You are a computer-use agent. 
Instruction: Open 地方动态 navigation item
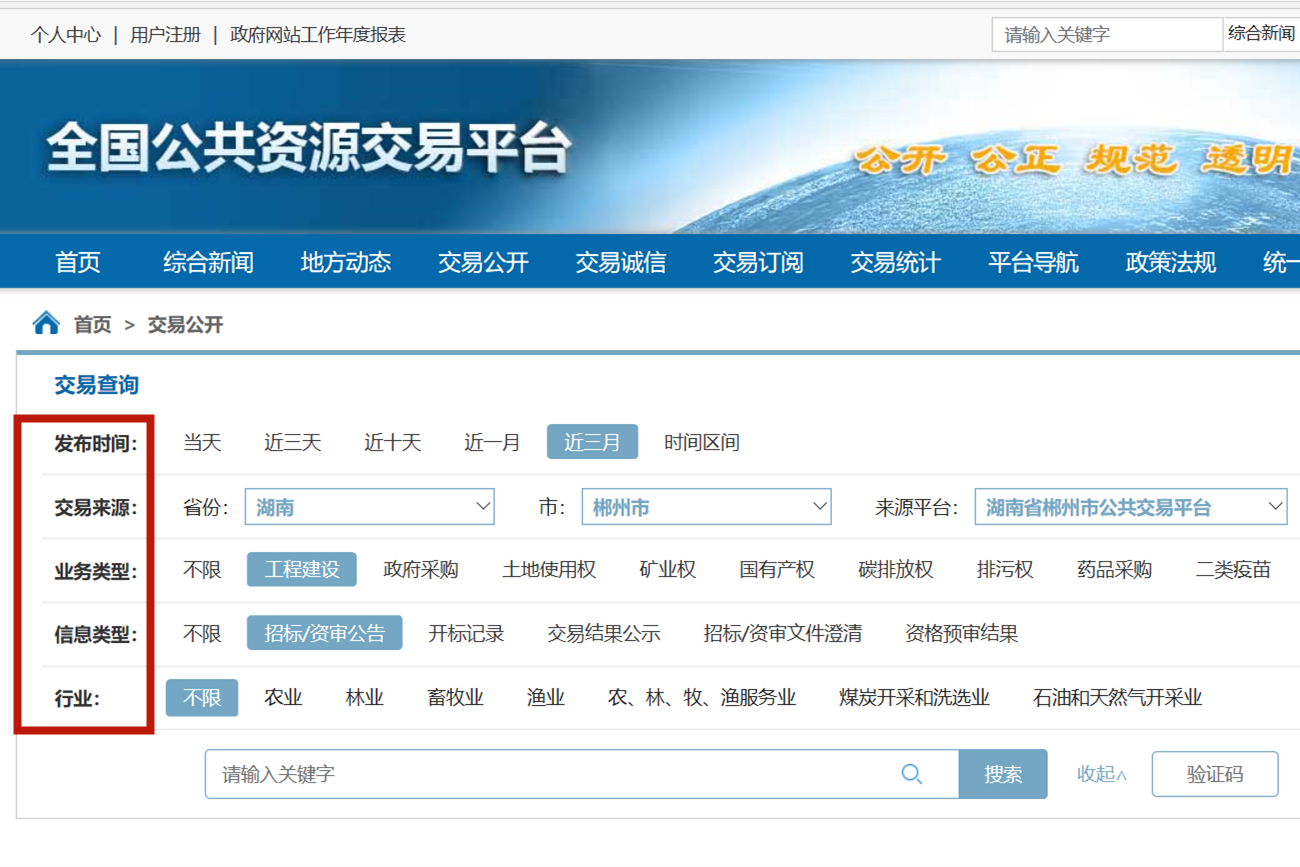point(346,262)
